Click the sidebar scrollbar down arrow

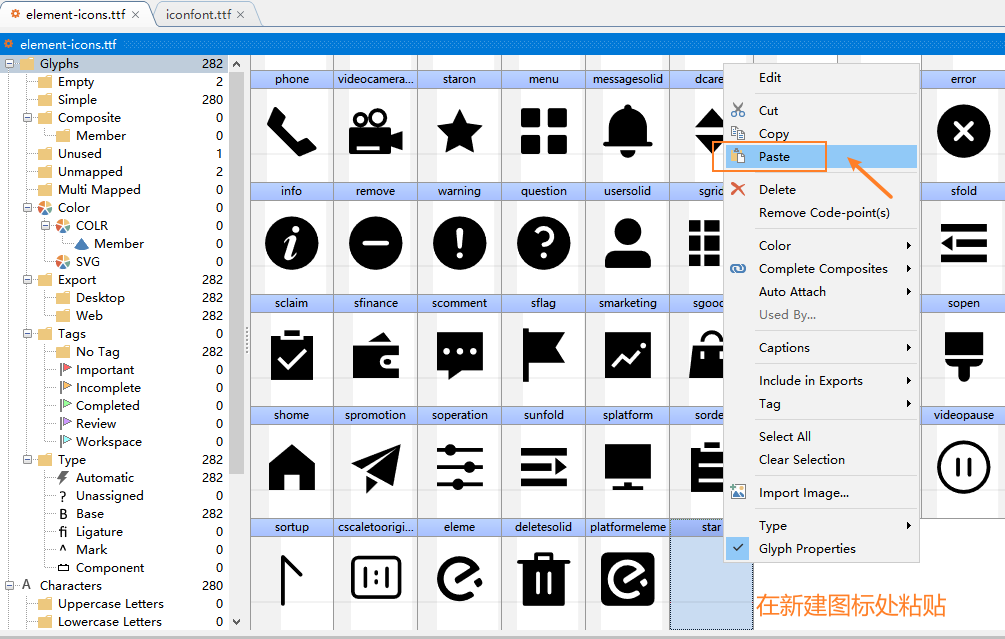tap(237, 622)
